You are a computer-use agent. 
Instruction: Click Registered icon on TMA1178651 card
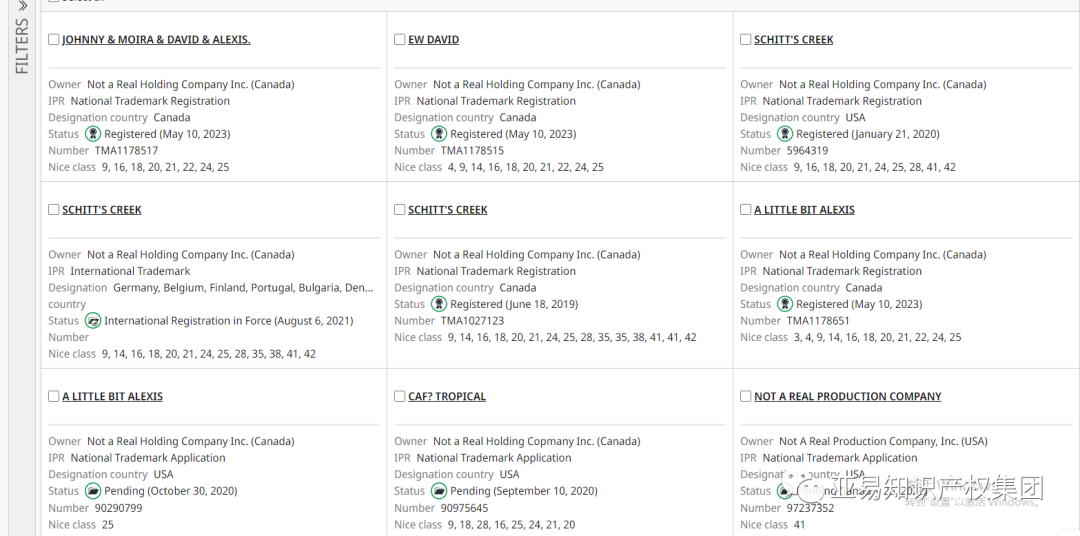pos(785,304)
